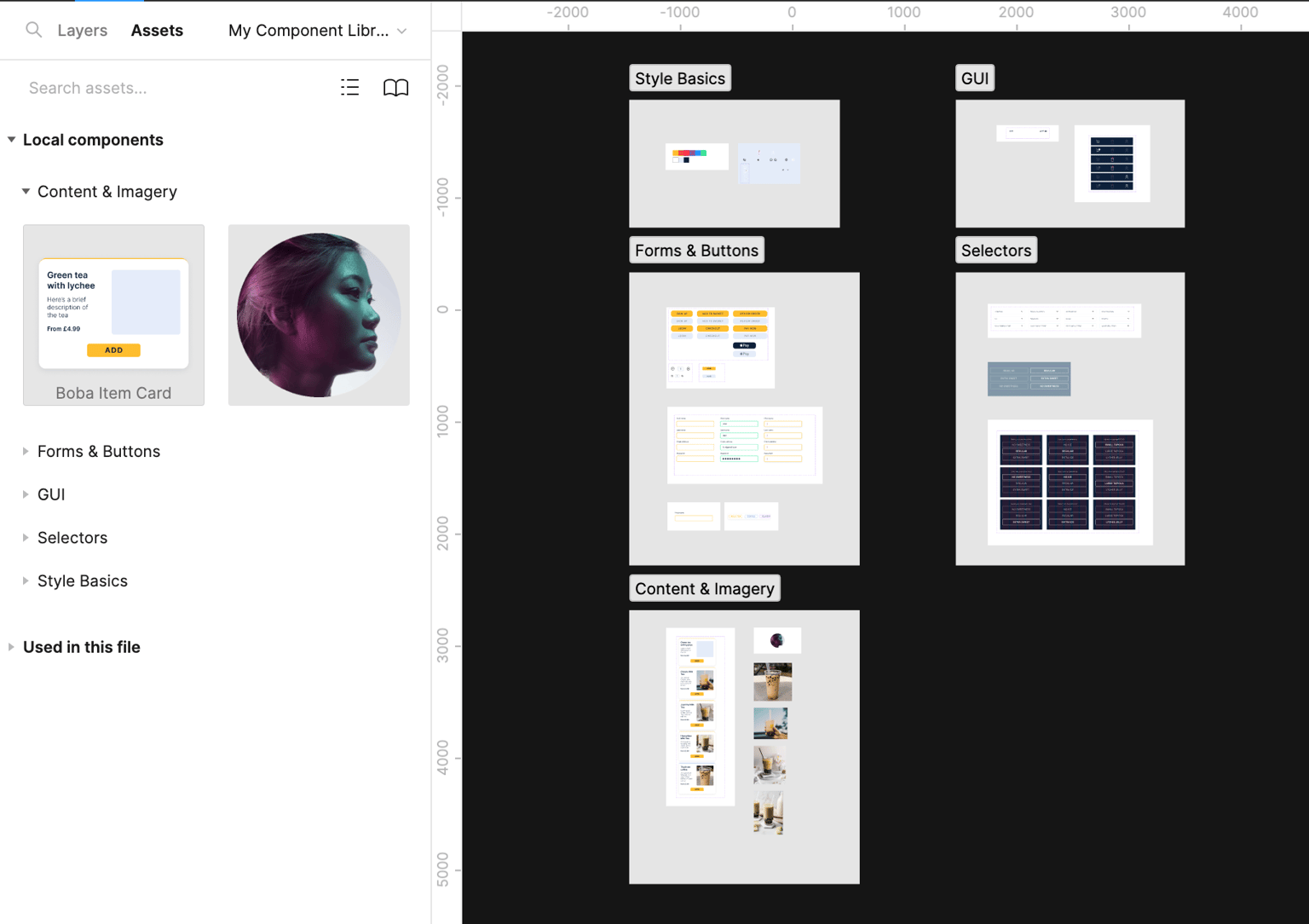Select the color palette swatches in Style Basics
1309x924 pixels.
(x=697, y=157)
